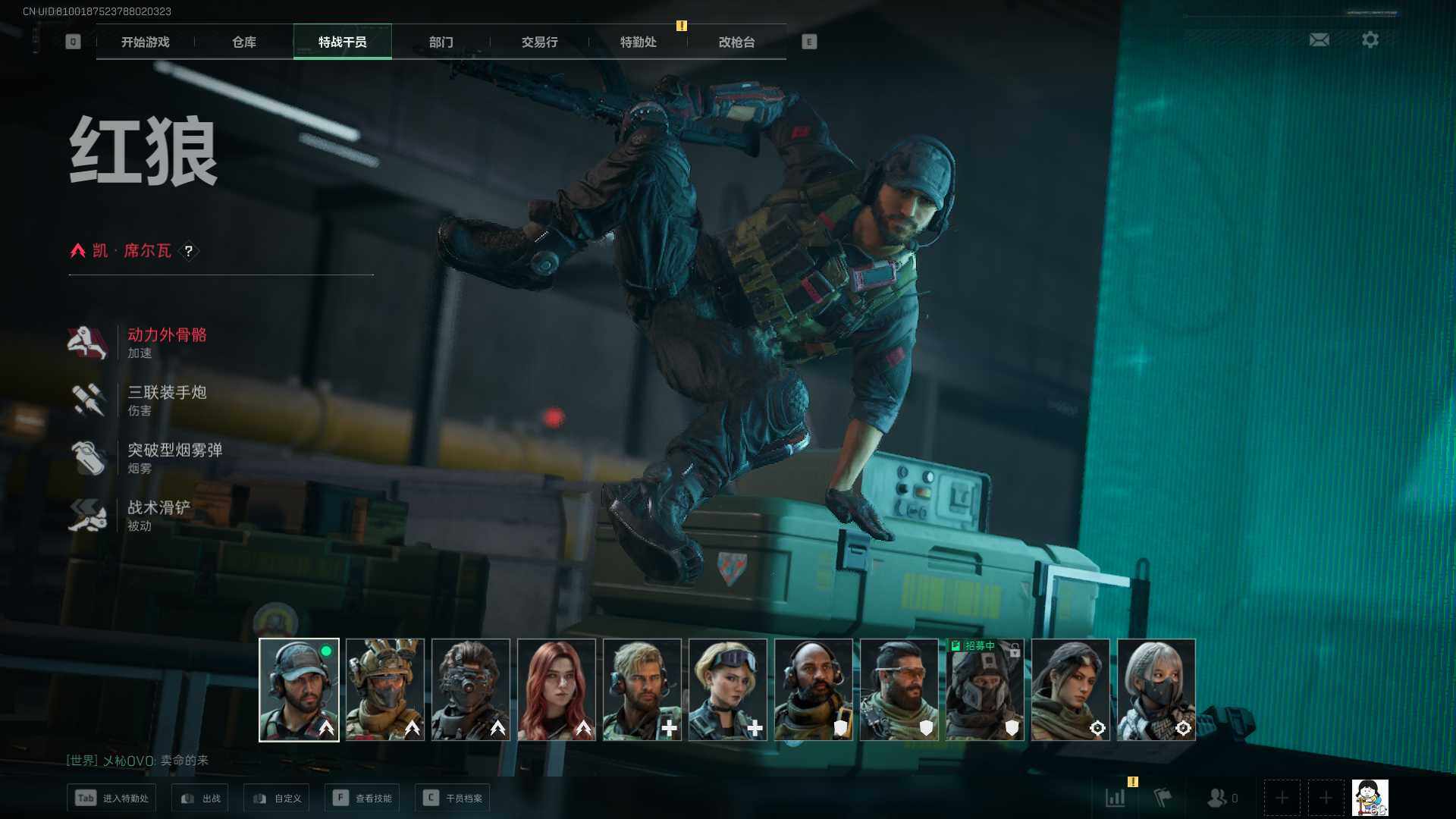Select the 三联装手炮 skill icon
Image resolution: width=1456 pixels, height=819 pixels.
coord(87,400)
